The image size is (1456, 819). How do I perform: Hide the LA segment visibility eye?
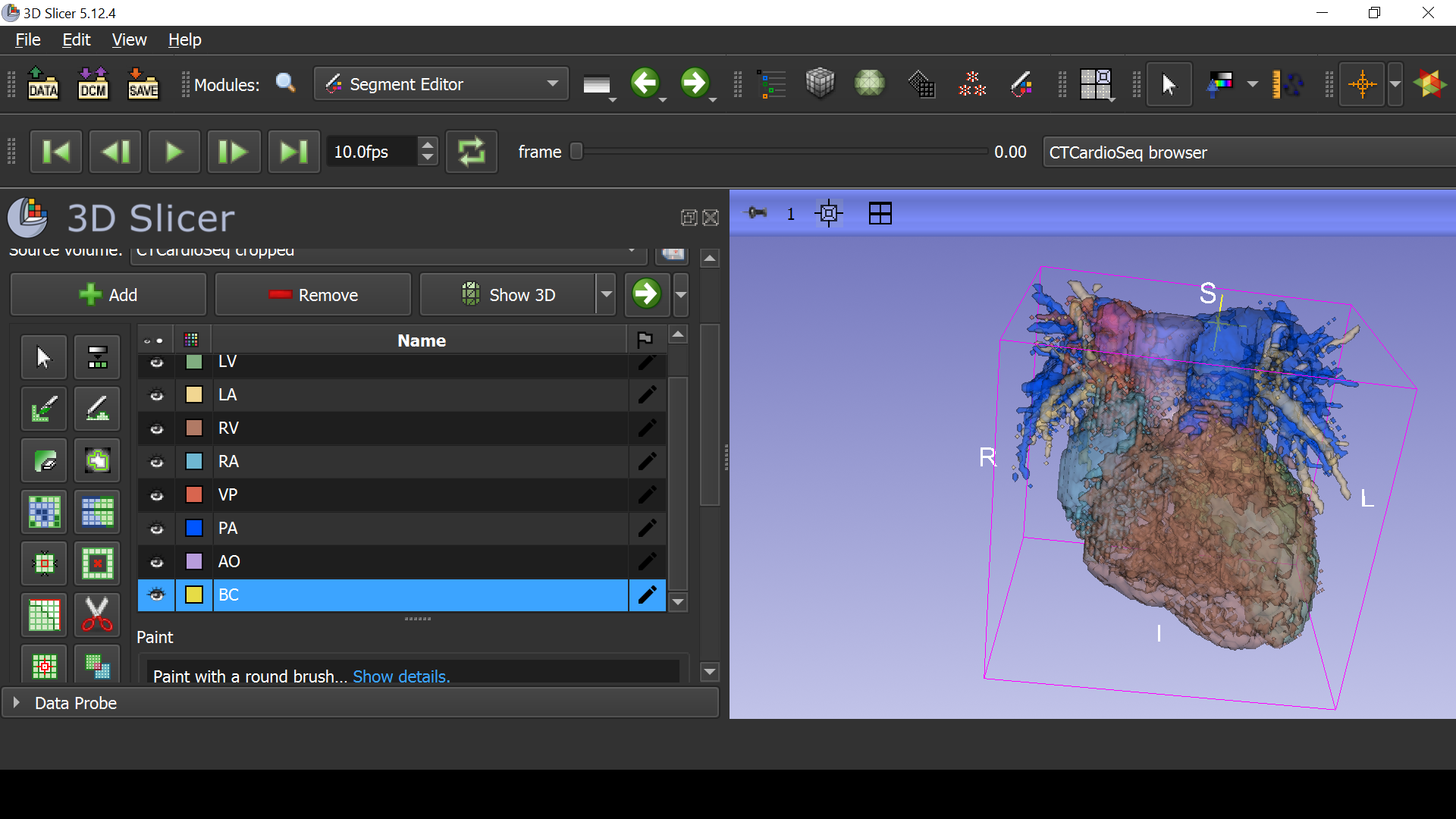pos(157,395)
